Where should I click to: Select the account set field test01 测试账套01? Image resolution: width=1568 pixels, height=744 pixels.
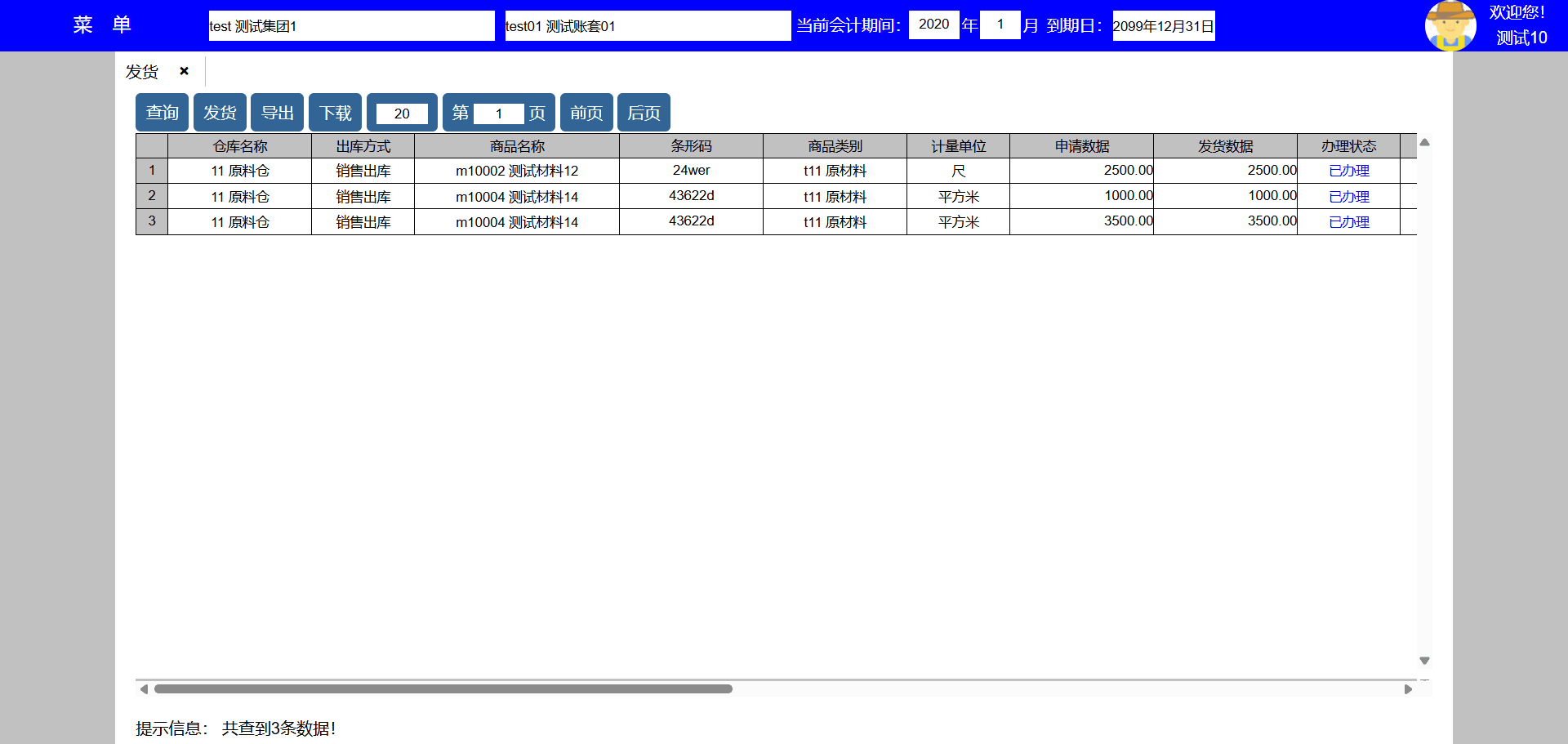click(x=648, y=26)
